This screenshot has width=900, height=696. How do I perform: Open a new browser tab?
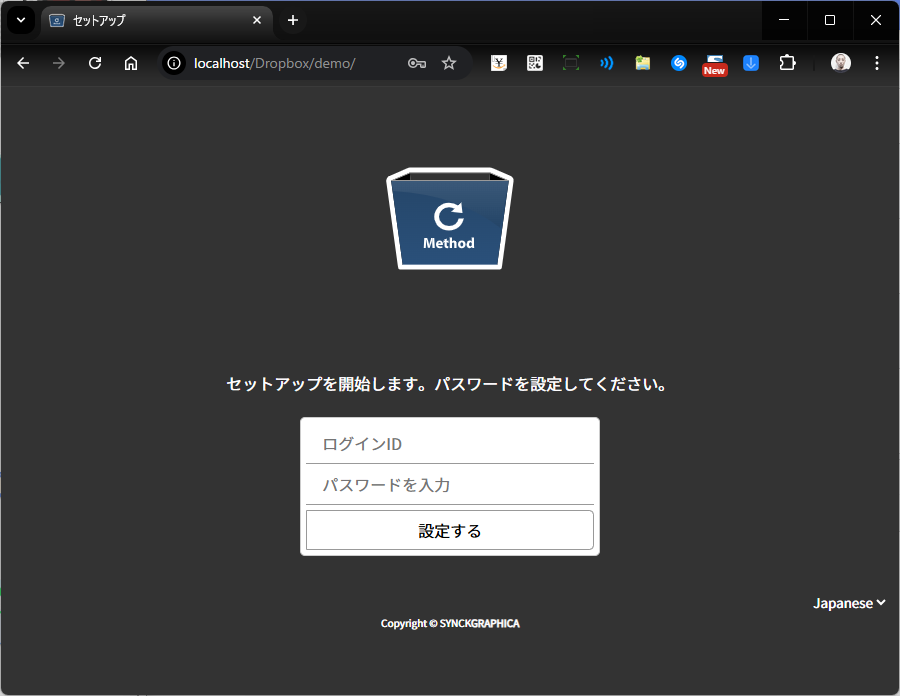coord(293,20)
